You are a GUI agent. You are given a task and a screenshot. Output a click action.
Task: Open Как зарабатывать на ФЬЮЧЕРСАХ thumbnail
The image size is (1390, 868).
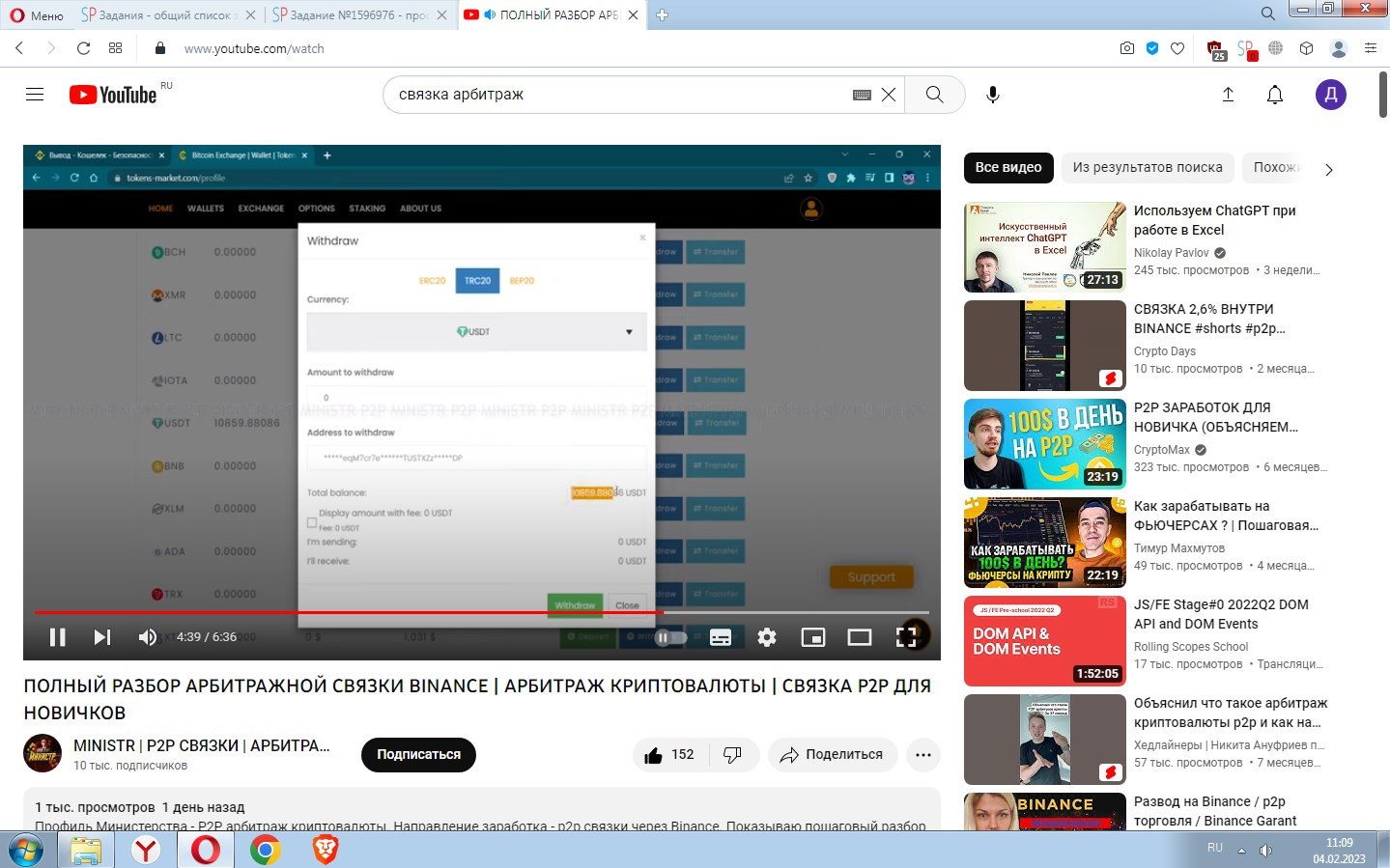pyautogui.click(x=1045, y=543)
